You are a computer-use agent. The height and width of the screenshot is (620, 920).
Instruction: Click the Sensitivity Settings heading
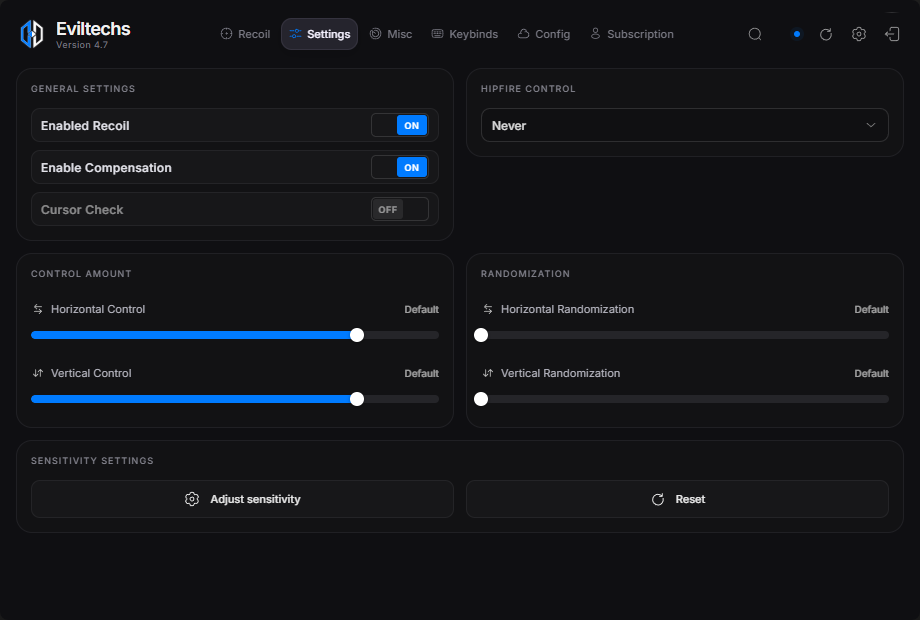click(x=92, y=460)
